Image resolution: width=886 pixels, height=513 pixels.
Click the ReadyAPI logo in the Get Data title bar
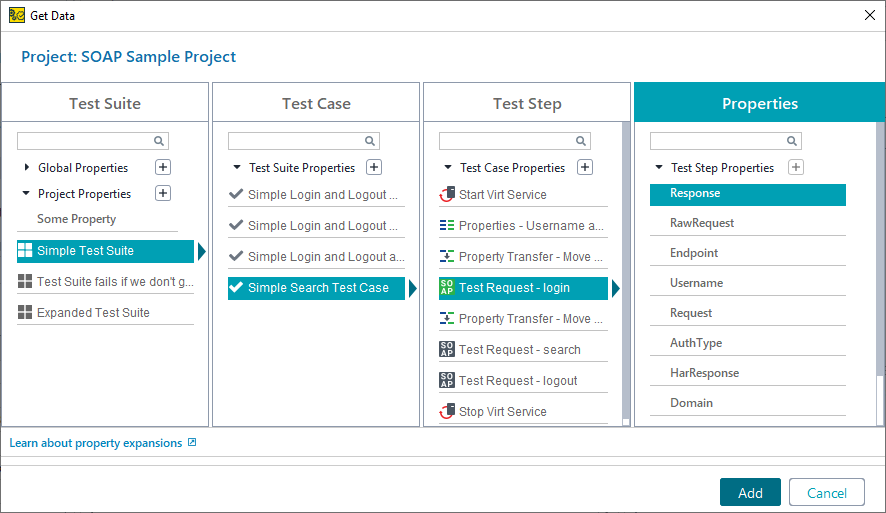click(17, 15)
